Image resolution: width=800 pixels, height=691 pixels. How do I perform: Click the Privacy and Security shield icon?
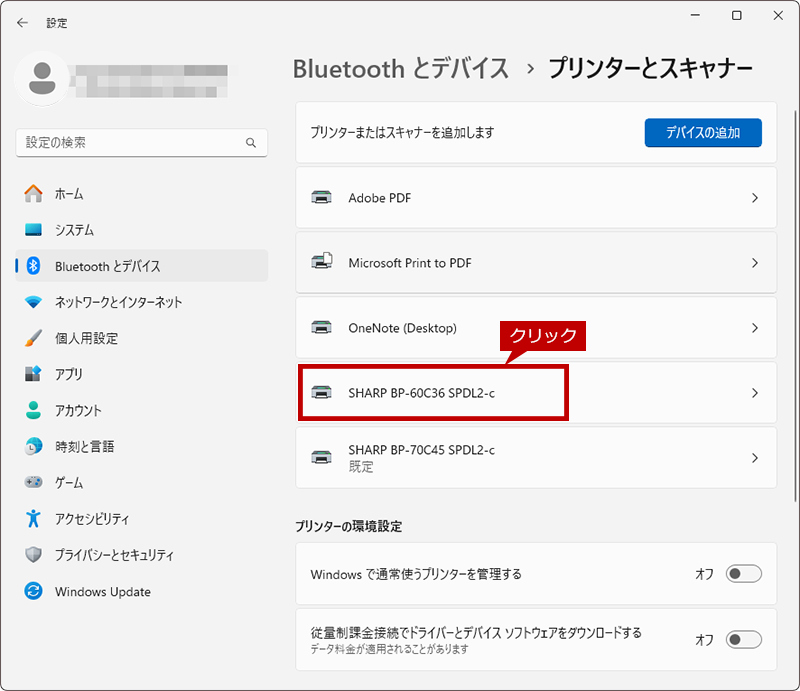click(x=34, y=555)
